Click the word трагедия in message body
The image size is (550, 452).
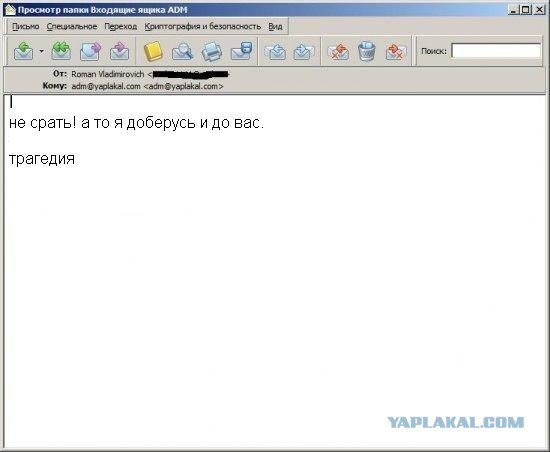click(x=42, y=159)
